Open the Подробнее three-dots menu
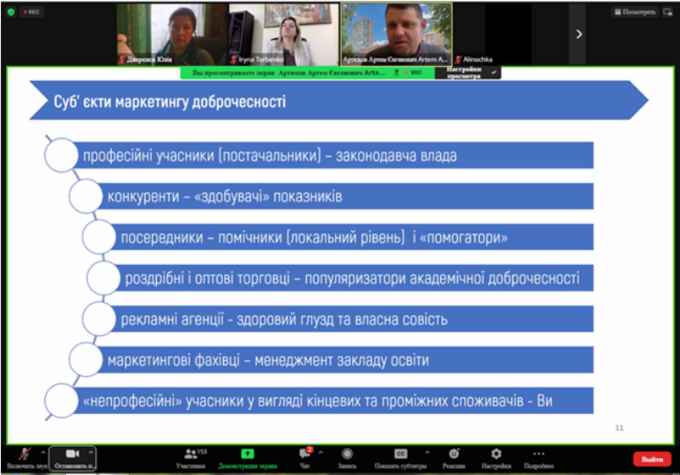 [539, 454]
